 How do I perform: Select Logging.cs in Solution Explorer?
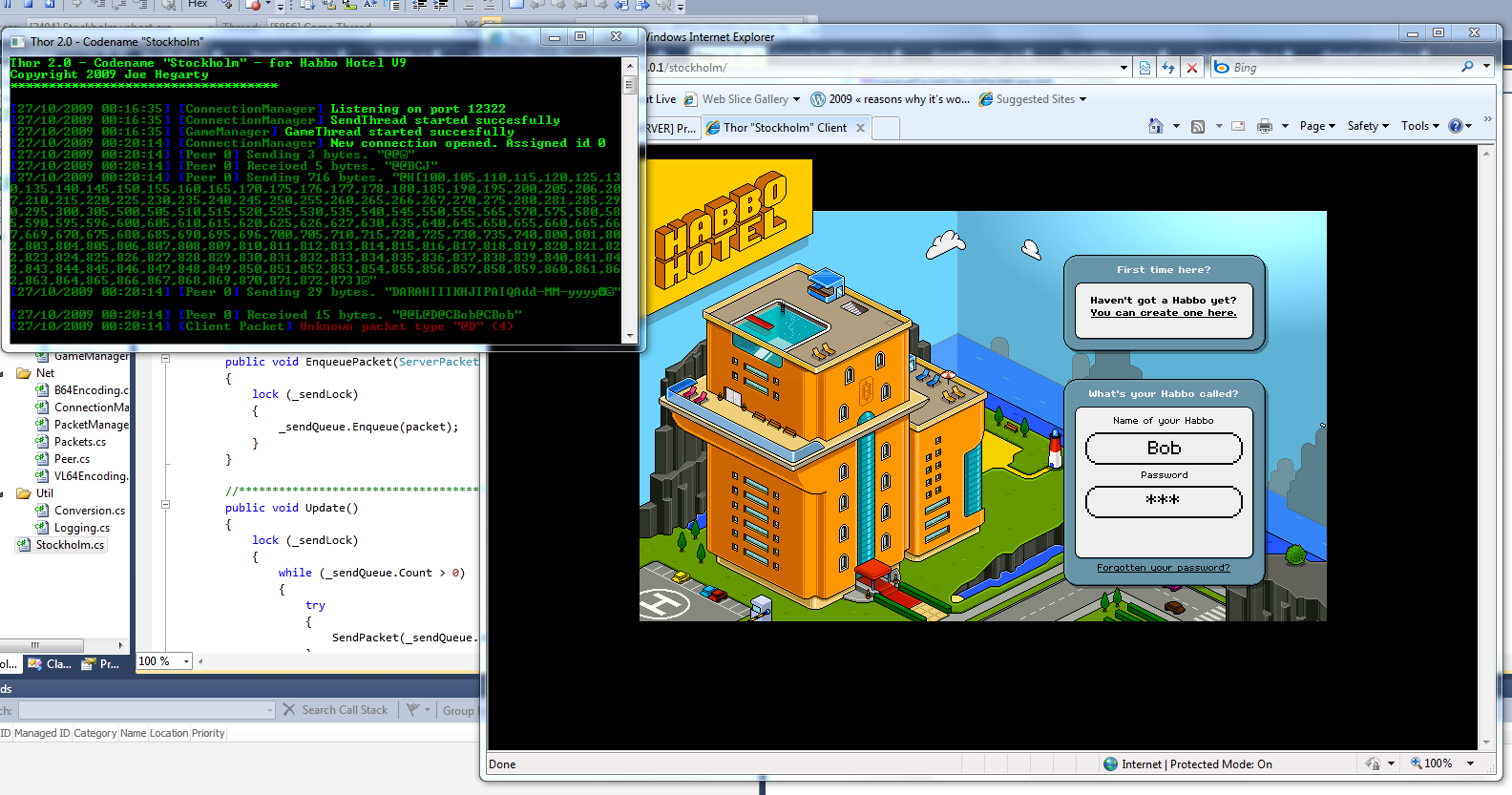click(73, 528)
